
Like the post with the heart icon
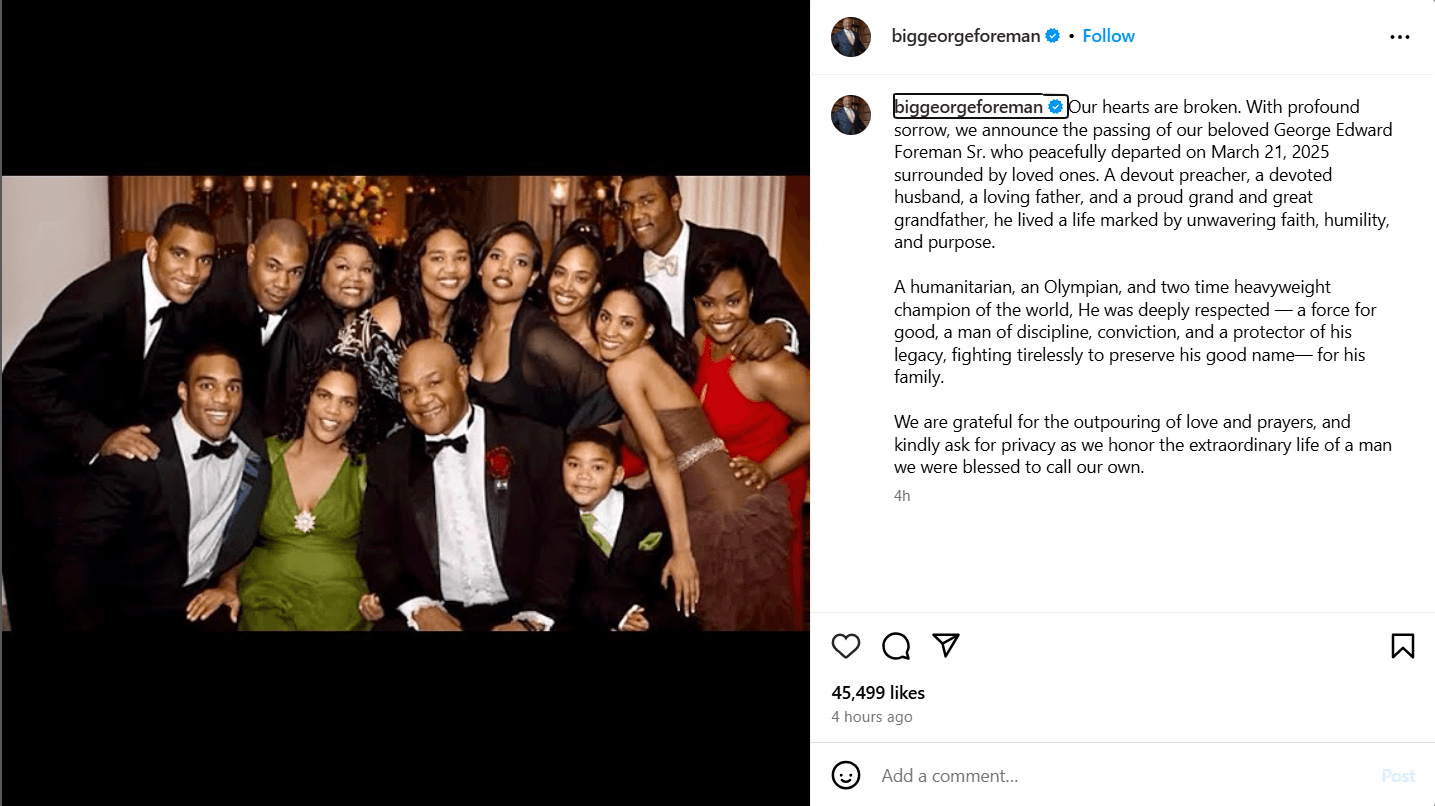pyautogui.click(x=846, y=646)
